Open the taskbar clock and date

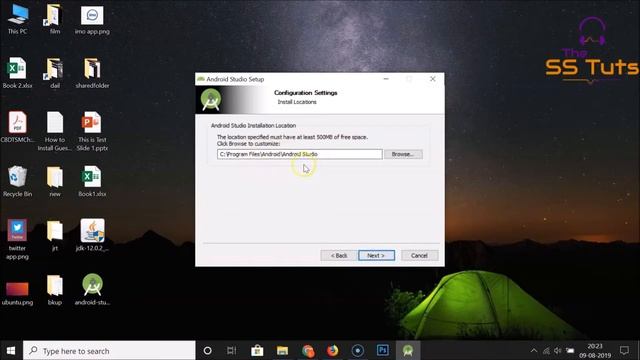tap(595, 351)
